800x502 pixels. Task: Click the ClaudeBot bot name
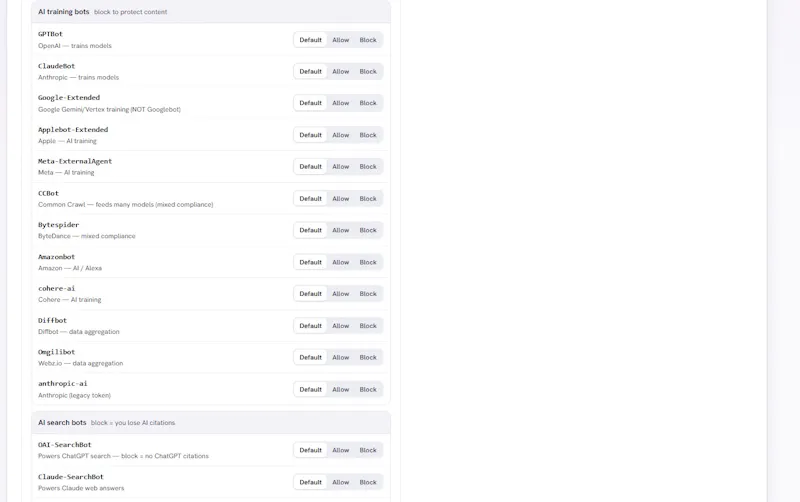pos(56,66)
